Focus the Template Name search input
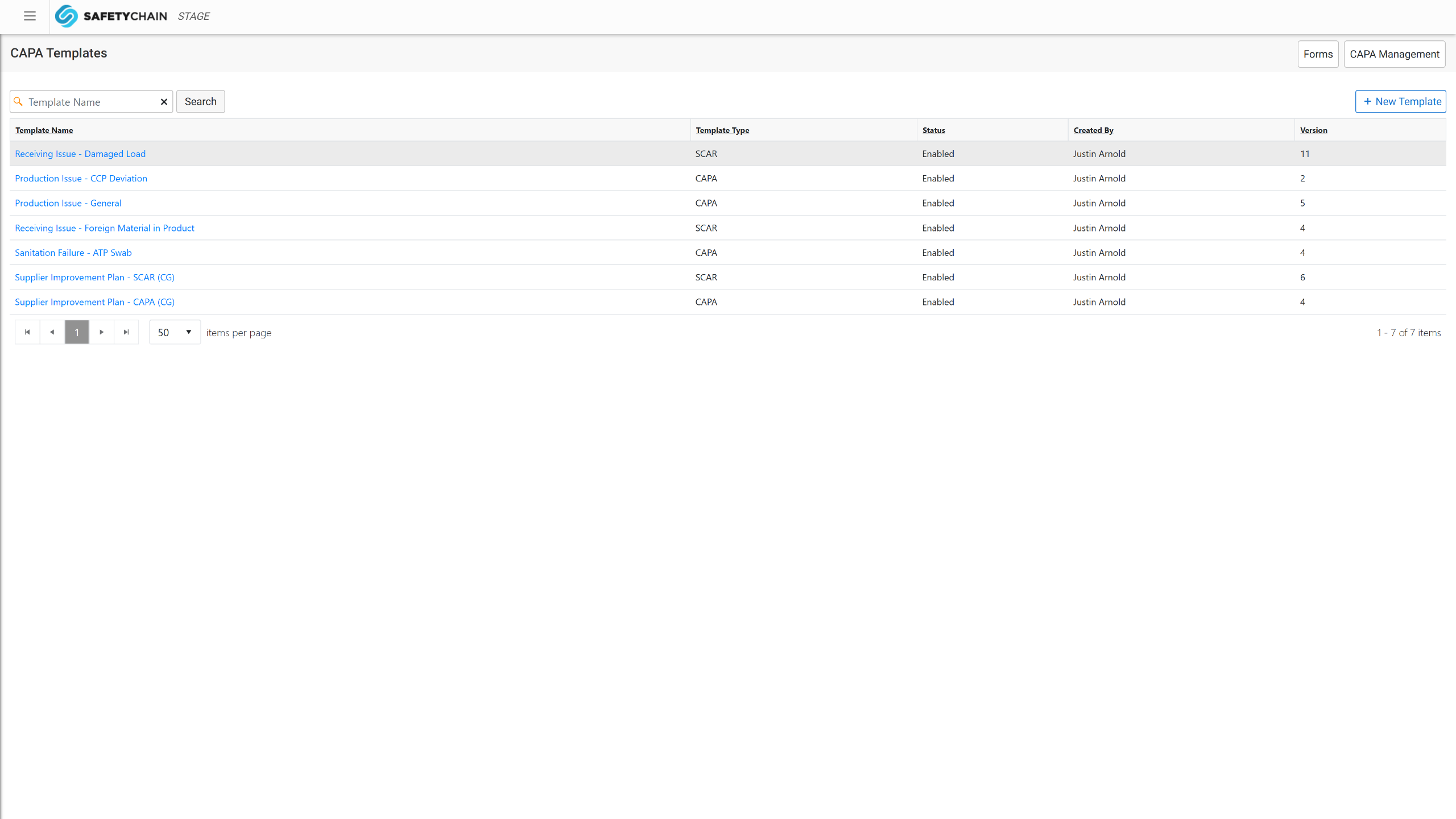The image size is (1456, 819). (91, 102)
